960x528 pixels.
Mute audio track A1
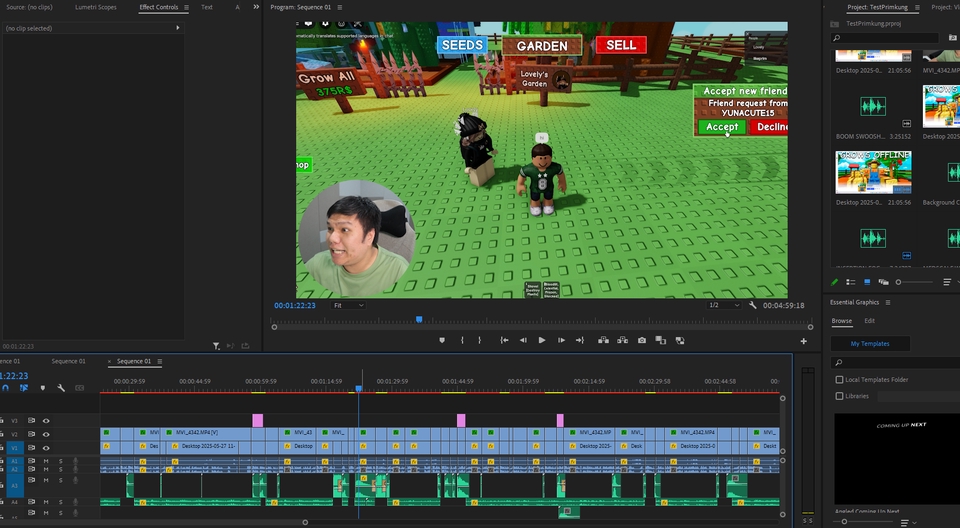click(x=46, y=461)
